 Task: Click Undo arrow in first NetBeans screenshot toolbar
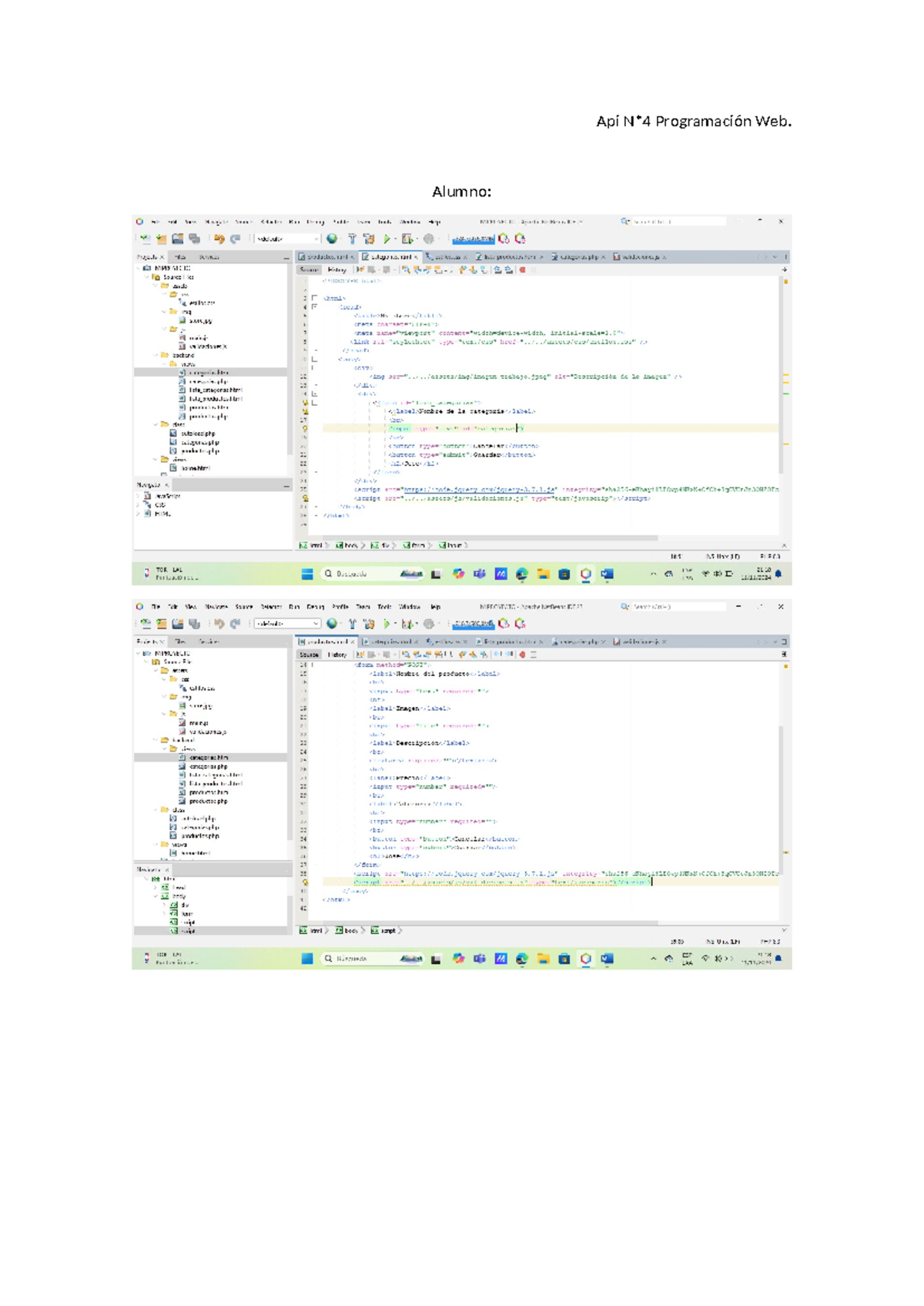(219, 239)
